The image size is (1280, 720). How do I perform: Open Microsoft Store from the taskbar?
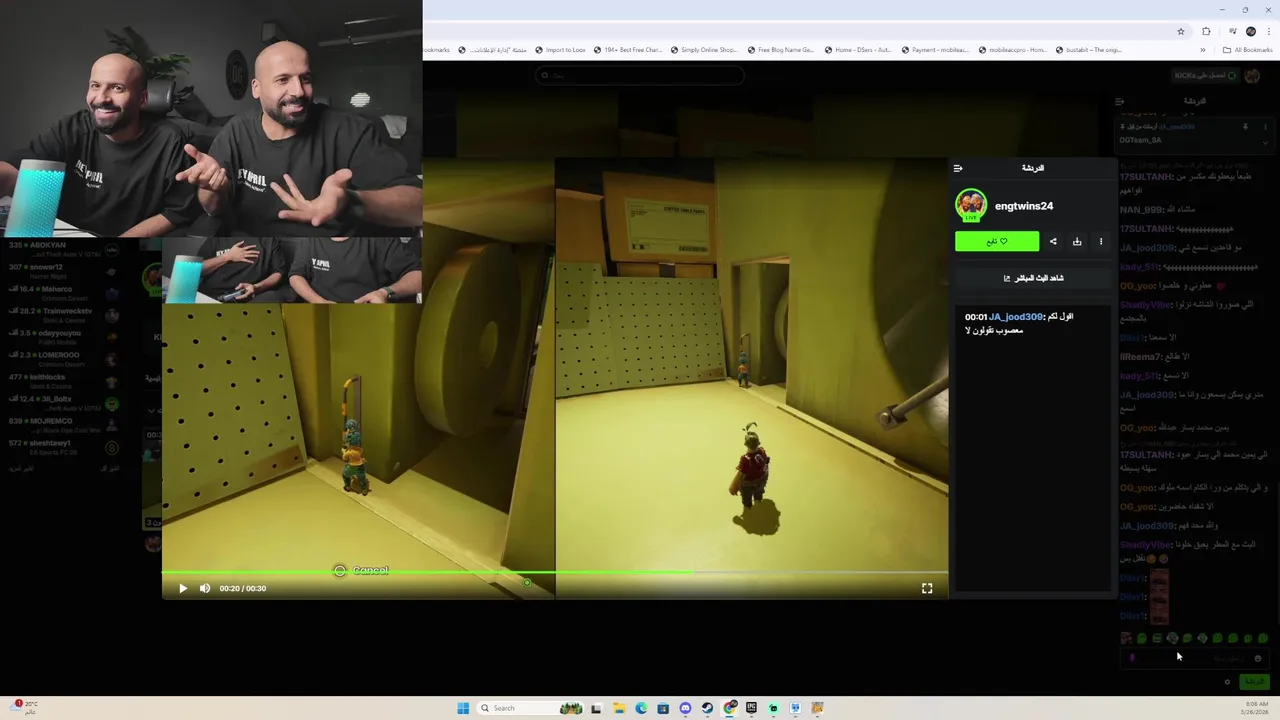coord(663,708)
